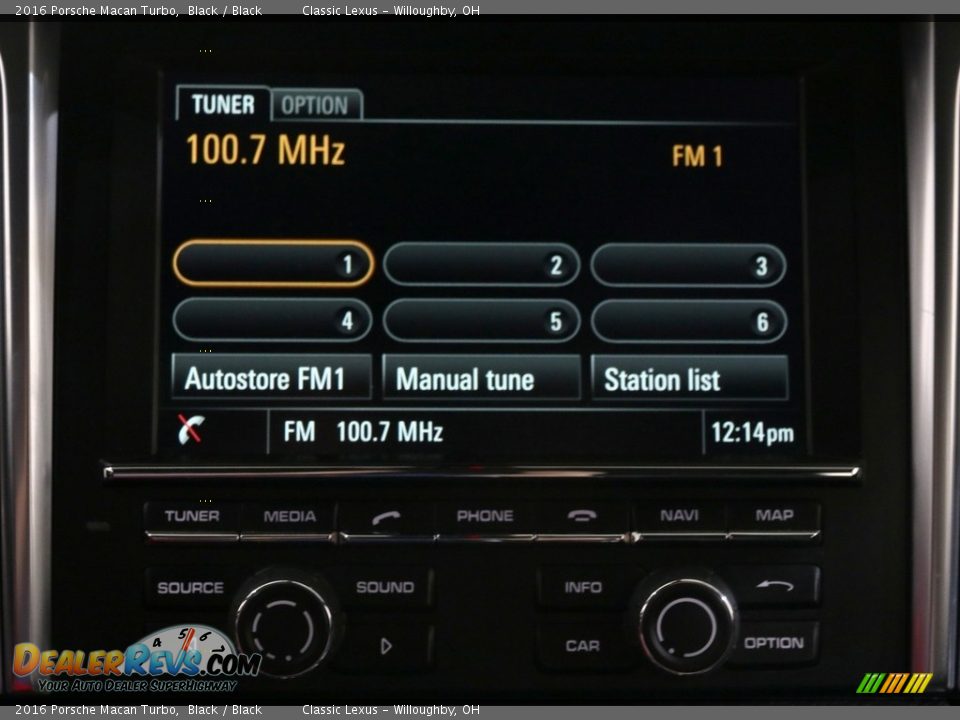Viewport: 960px width, 720px height.
Task: Select radio preset 5
Action: [x=481, y=321]
